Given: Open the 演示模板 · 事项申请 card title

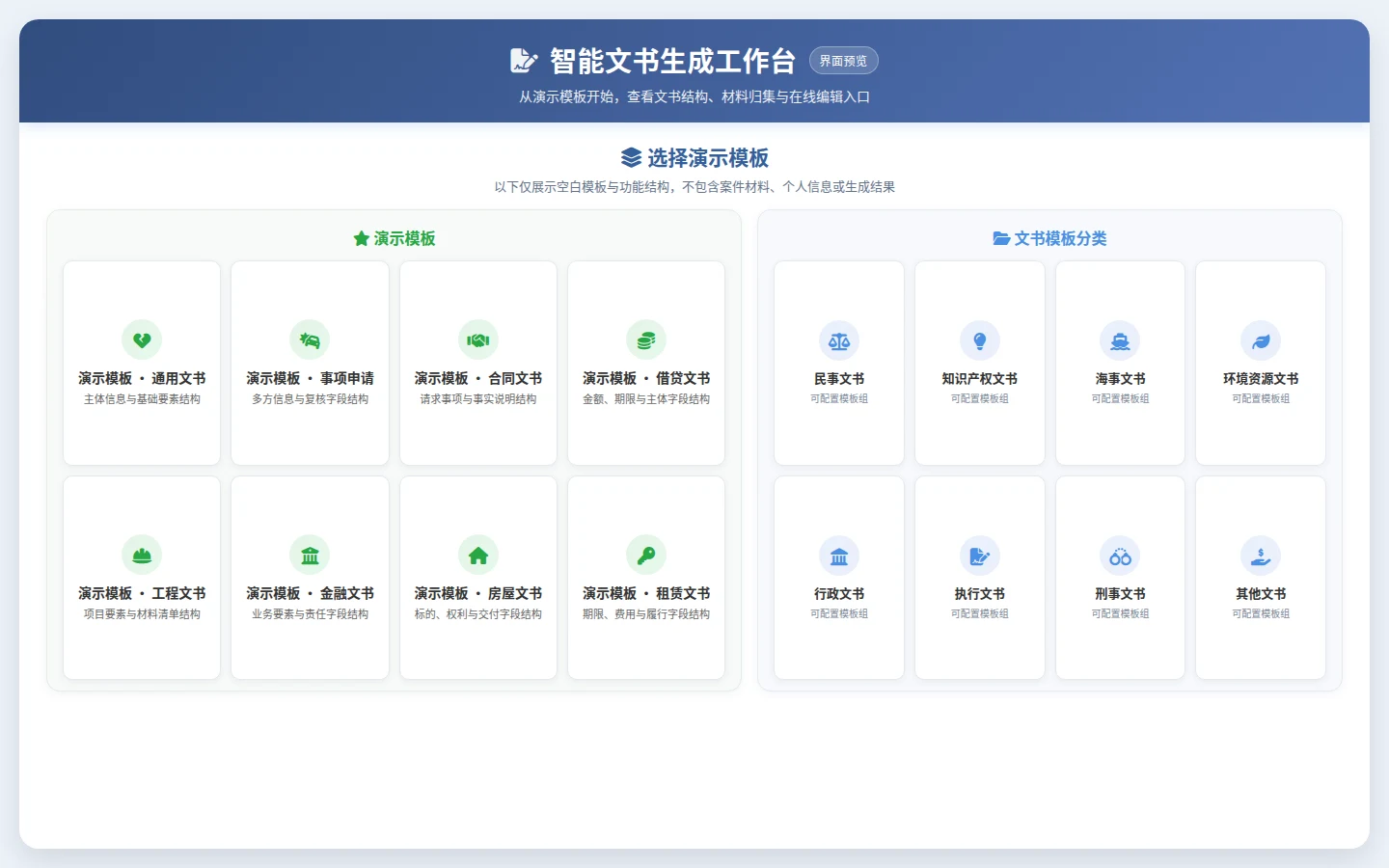Looking at the screenshot, I should [x=310, y=378].
